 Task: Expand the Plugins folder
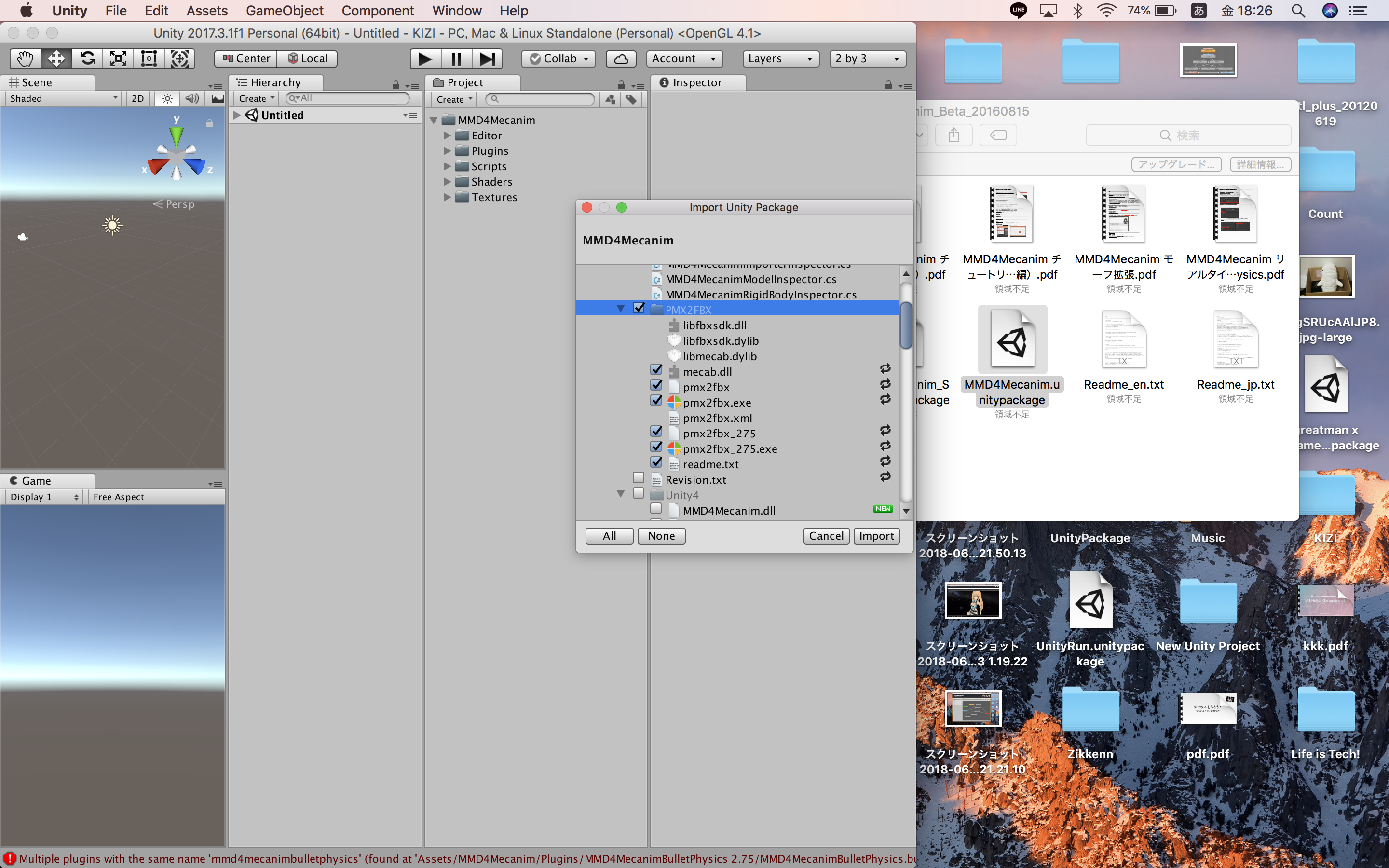point(447,151)
